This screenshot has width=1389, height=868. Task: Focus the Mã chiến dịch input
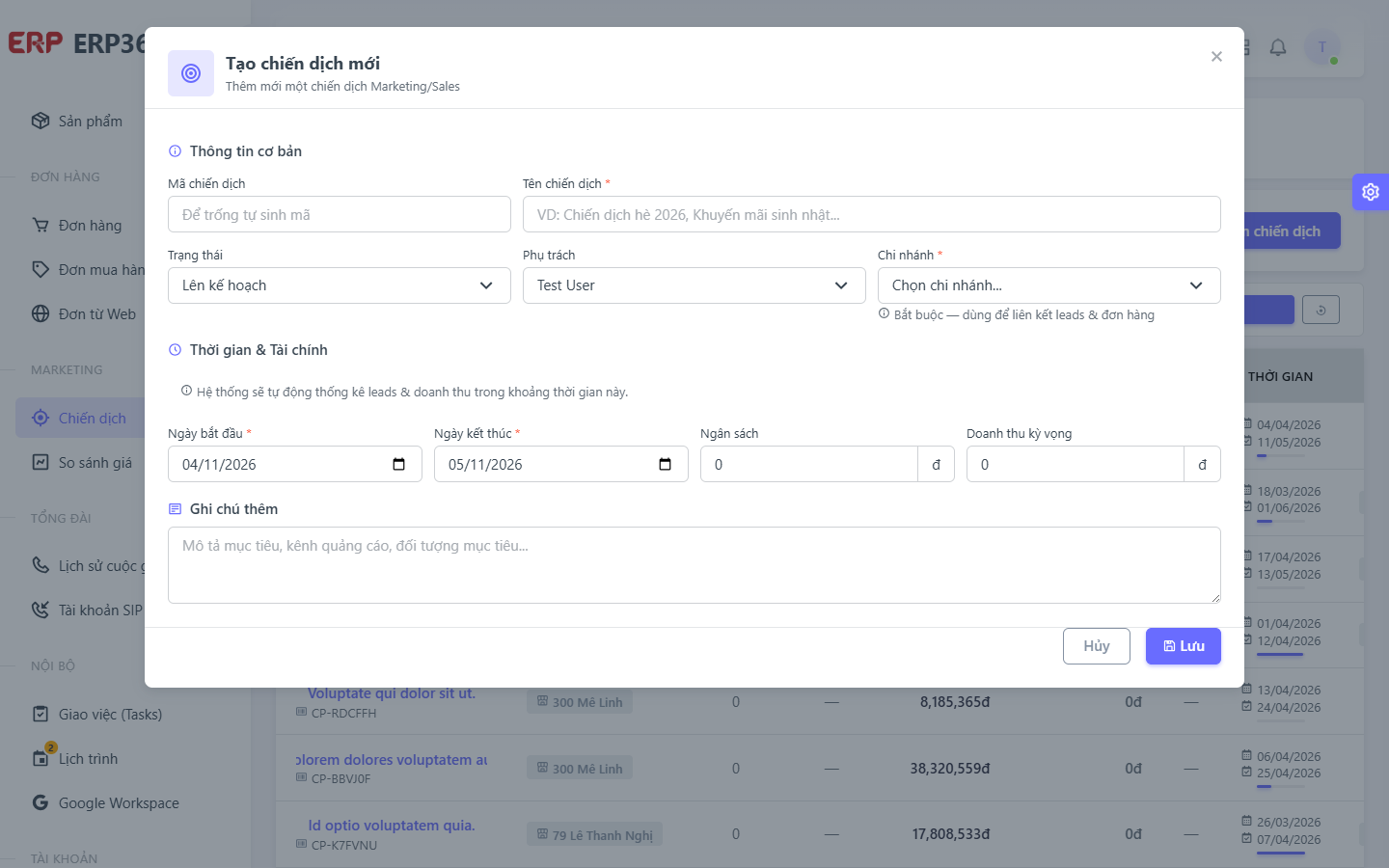(x=340, y=214)
